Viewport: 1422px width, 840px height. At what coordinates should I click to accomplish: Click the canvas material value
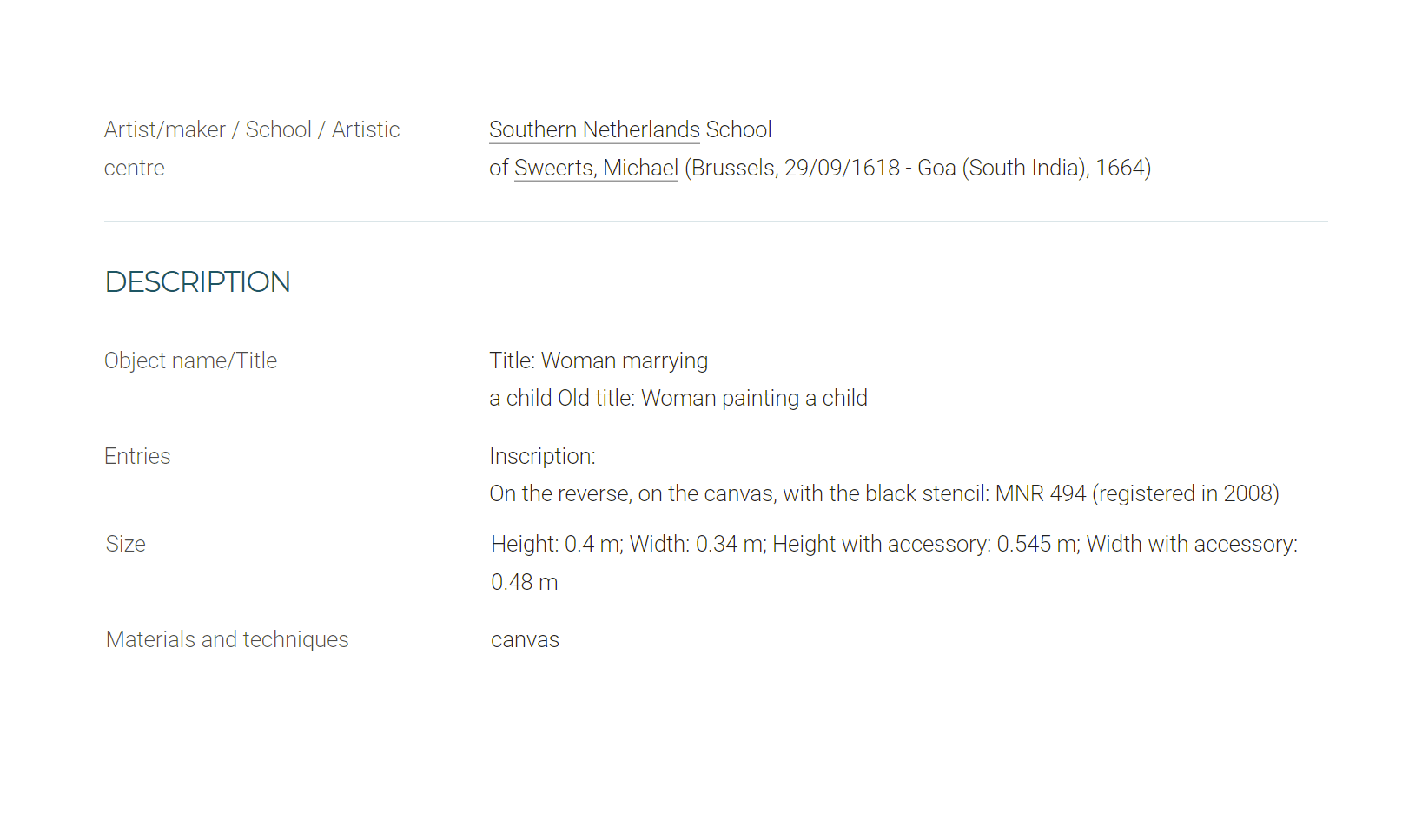point(525,640)
